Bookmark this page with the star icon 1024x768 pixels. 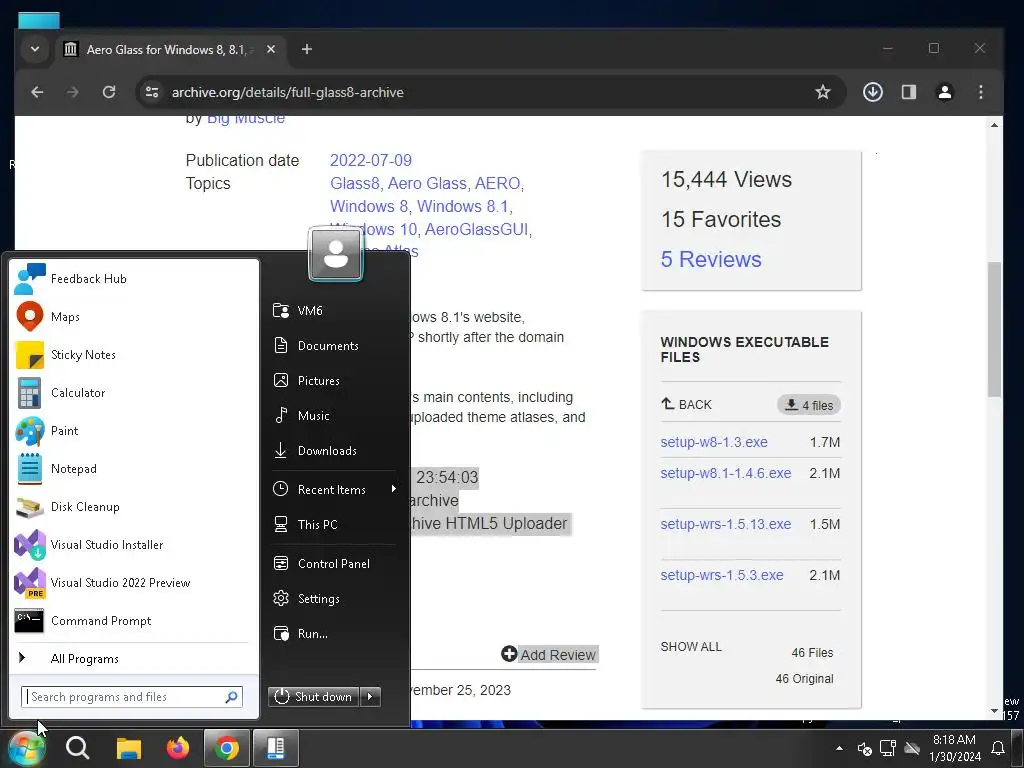pyautogui.click(x=823, y=92)
